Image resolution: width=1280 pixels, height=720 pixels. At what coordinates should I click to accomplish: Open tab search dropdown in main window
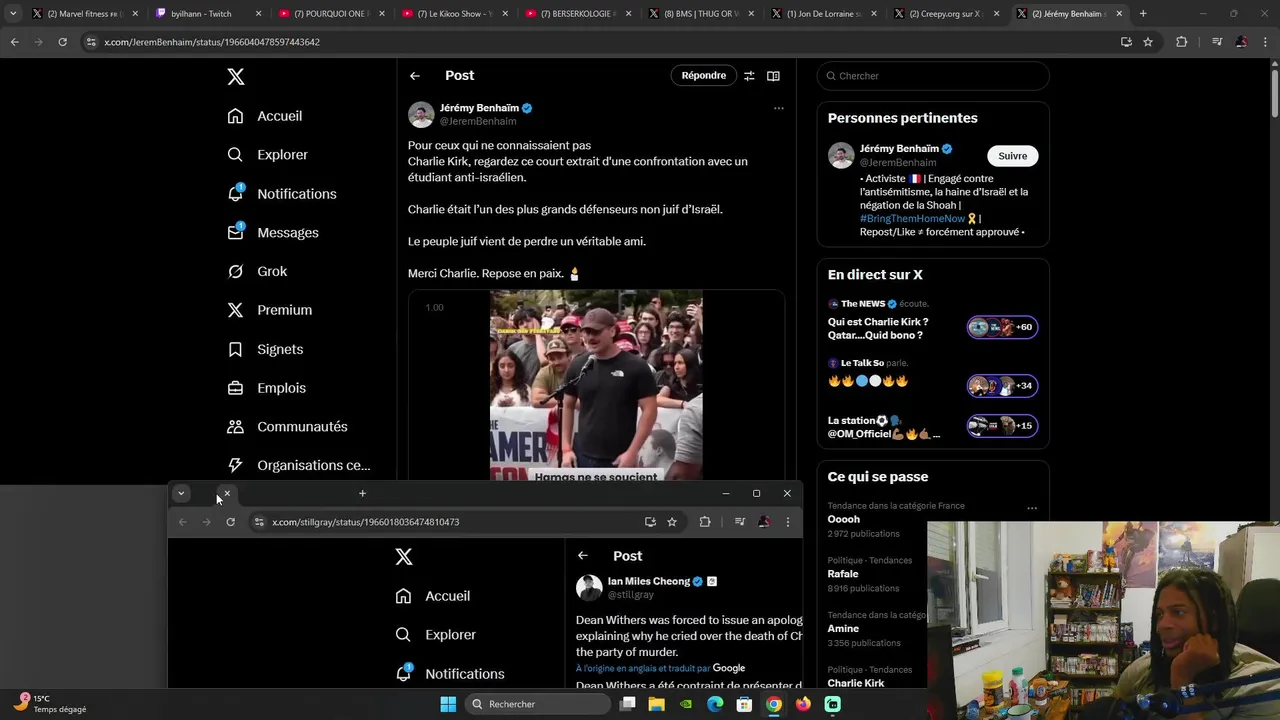tap(13, 14)
